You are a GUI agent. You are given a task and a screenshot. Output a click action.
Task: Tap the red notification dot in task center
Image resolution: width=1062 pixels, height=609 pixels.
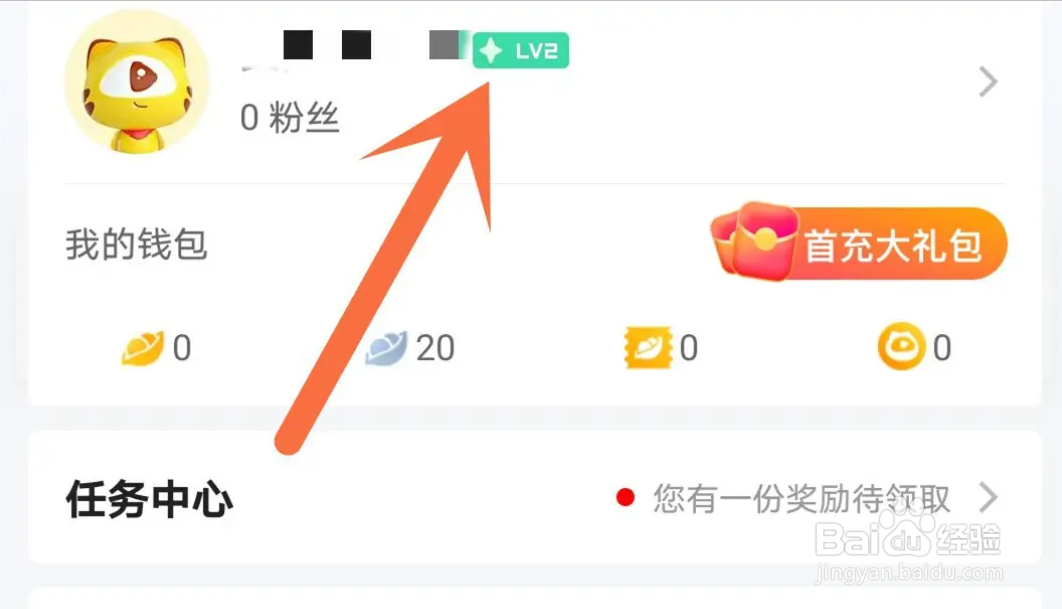pyautogui.click(x=625, y=498)
